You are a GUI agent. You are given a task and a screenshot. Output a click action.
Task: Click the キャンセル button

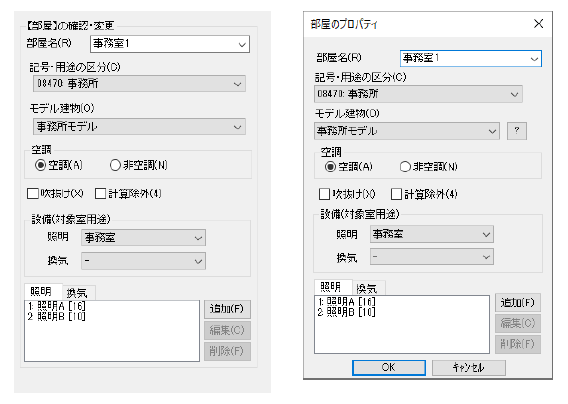click(469, 367)
